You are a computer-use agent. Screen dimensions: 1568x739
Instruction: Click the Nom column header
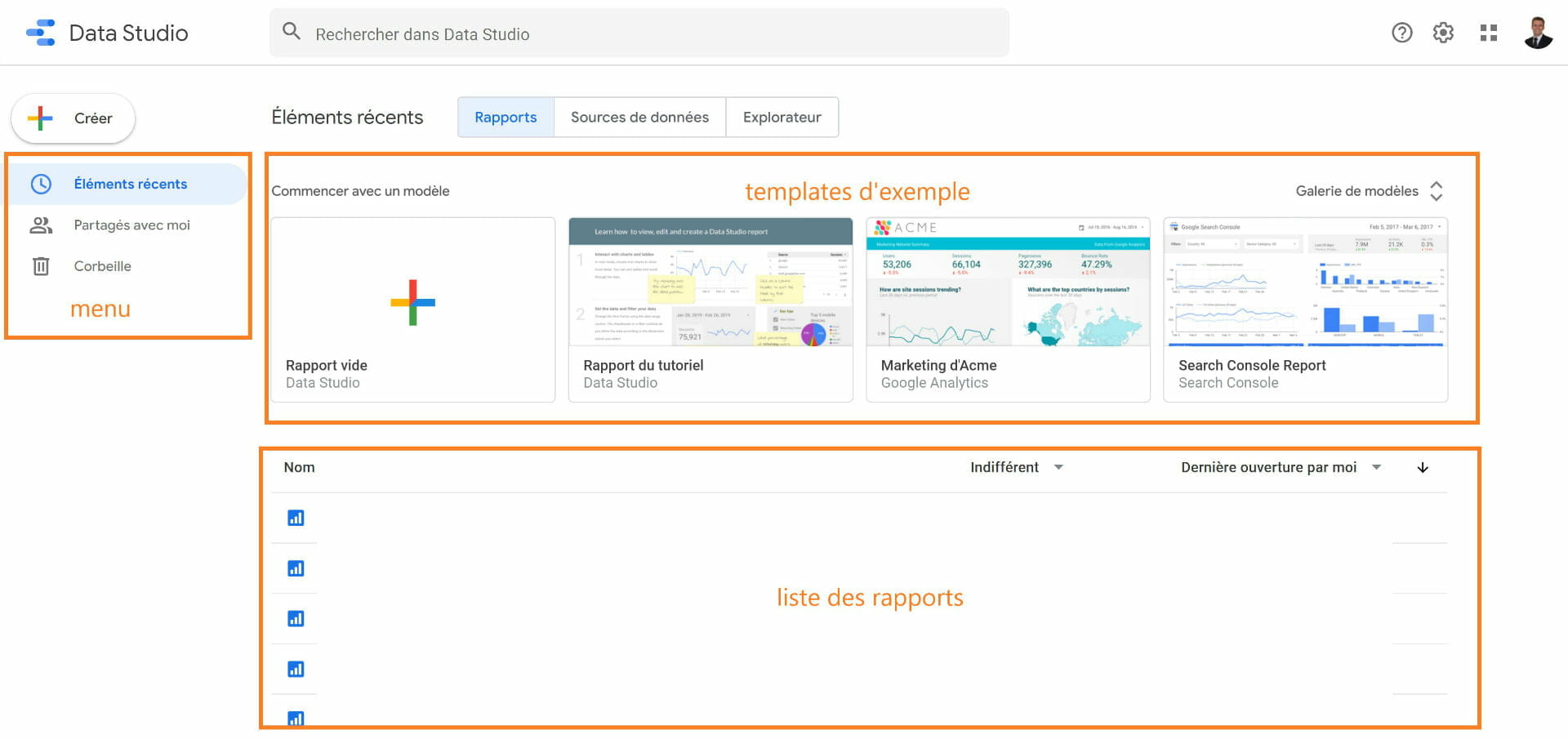point(299,467)
